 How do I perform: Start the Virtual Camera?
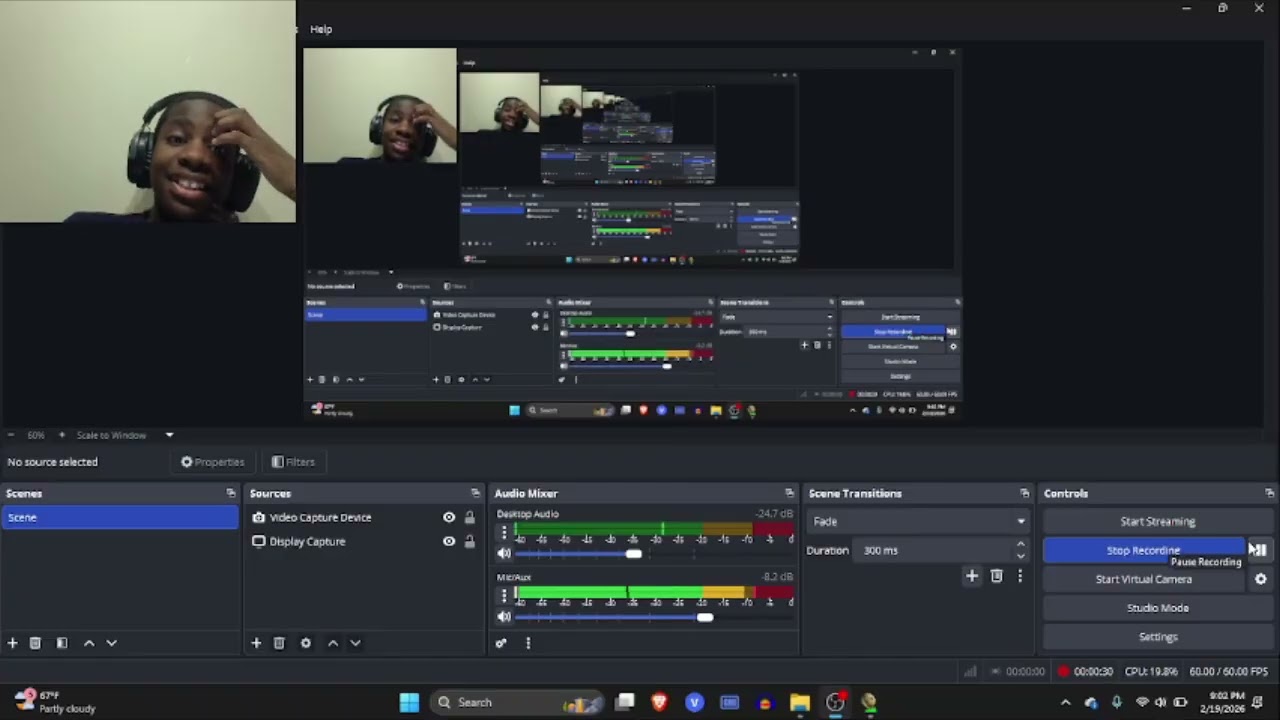point(1144,579)
